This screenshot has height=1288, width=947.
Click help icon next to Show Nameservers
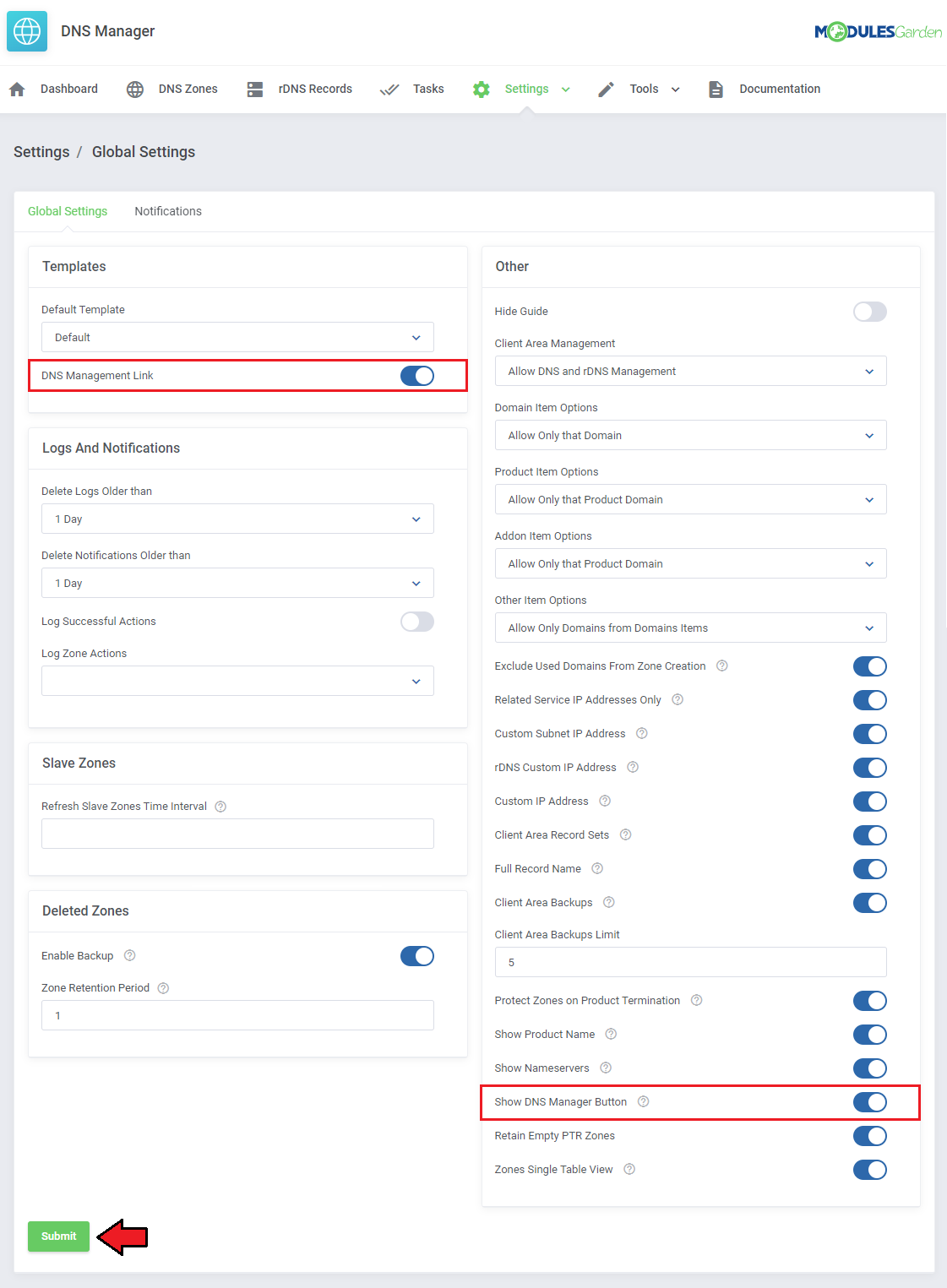(606, 1068)
